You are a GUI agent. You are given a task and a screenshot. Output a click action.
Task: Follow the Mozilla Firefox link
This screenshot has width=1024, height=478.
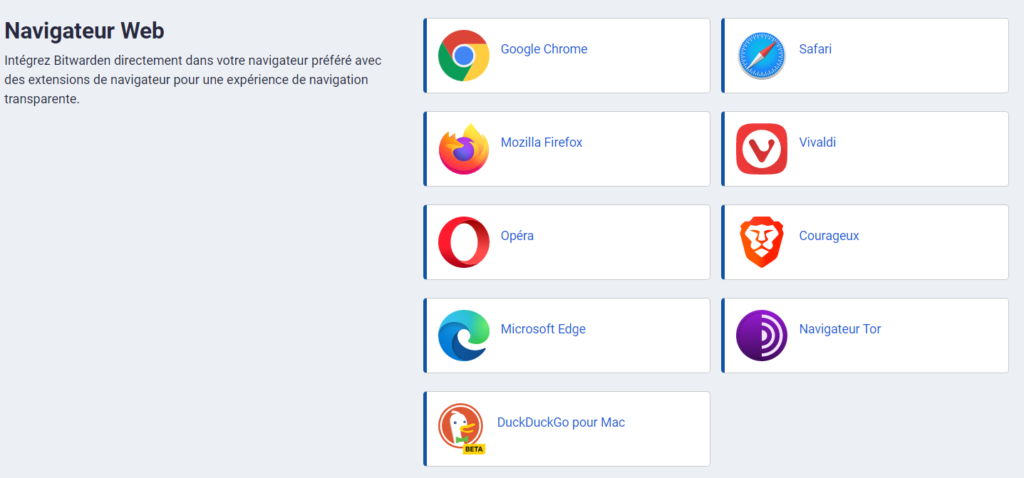(x=541, y=142)
